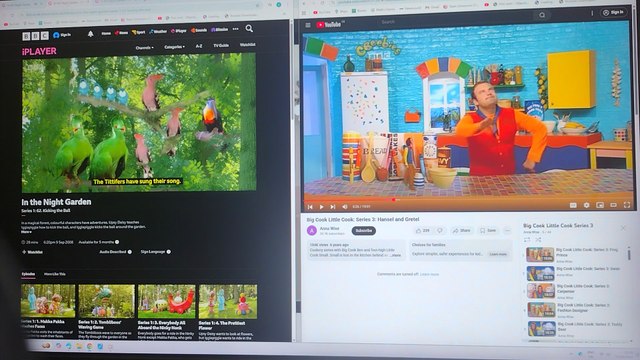Viewport: 640px width, 360px height.
Task: Like the Hansel and Gretel video
Action: tap(422, 231)
